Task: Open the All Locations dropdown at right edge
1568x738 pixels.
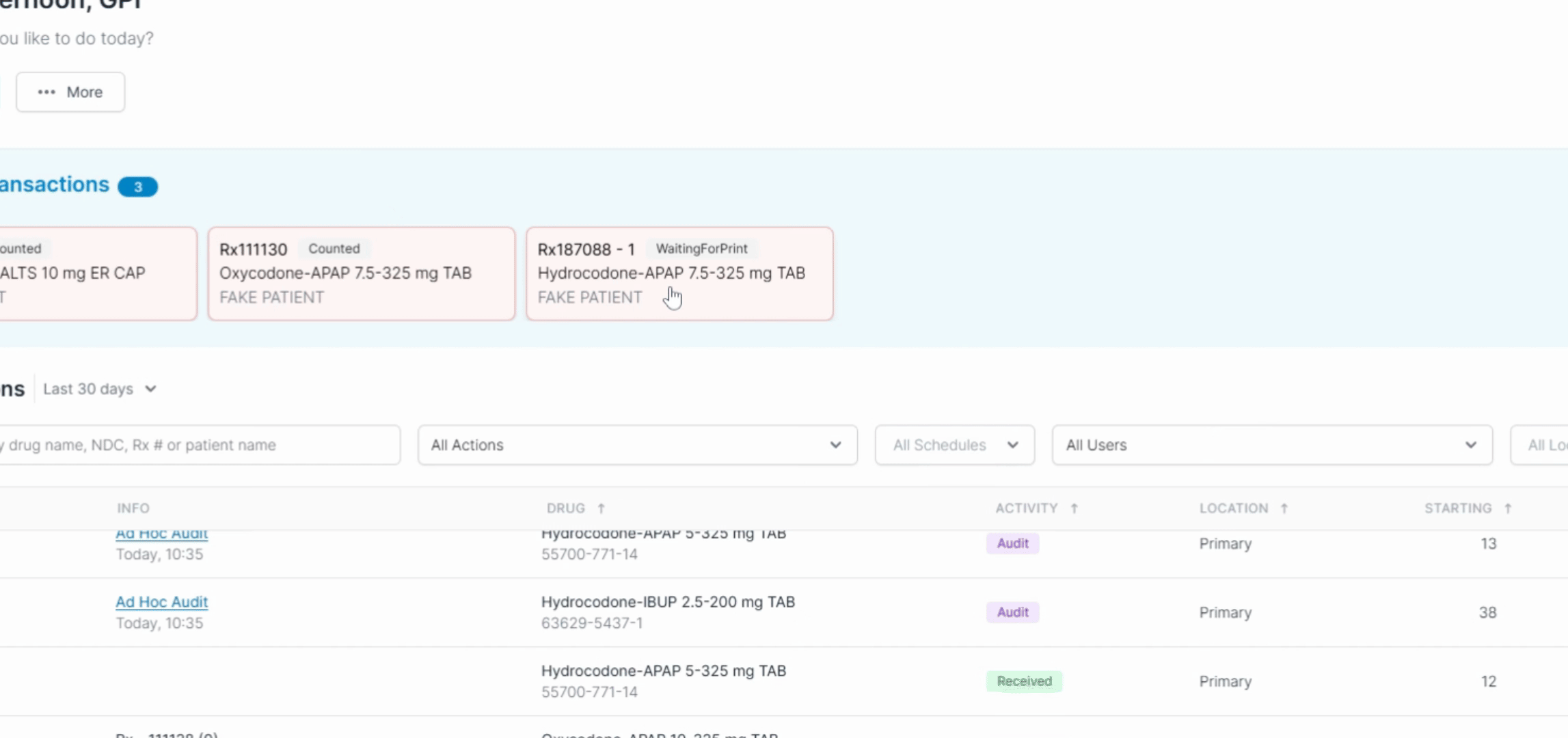Action: tap(1539, 446)
